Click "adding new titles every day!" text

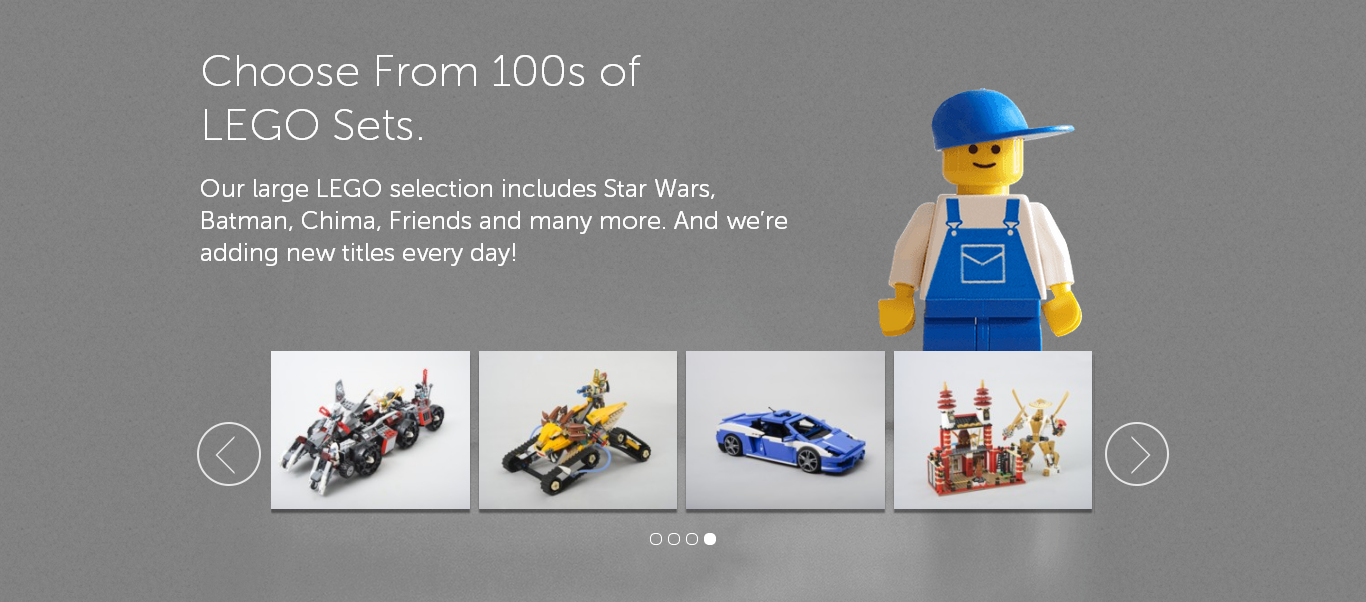click(358, 253)
